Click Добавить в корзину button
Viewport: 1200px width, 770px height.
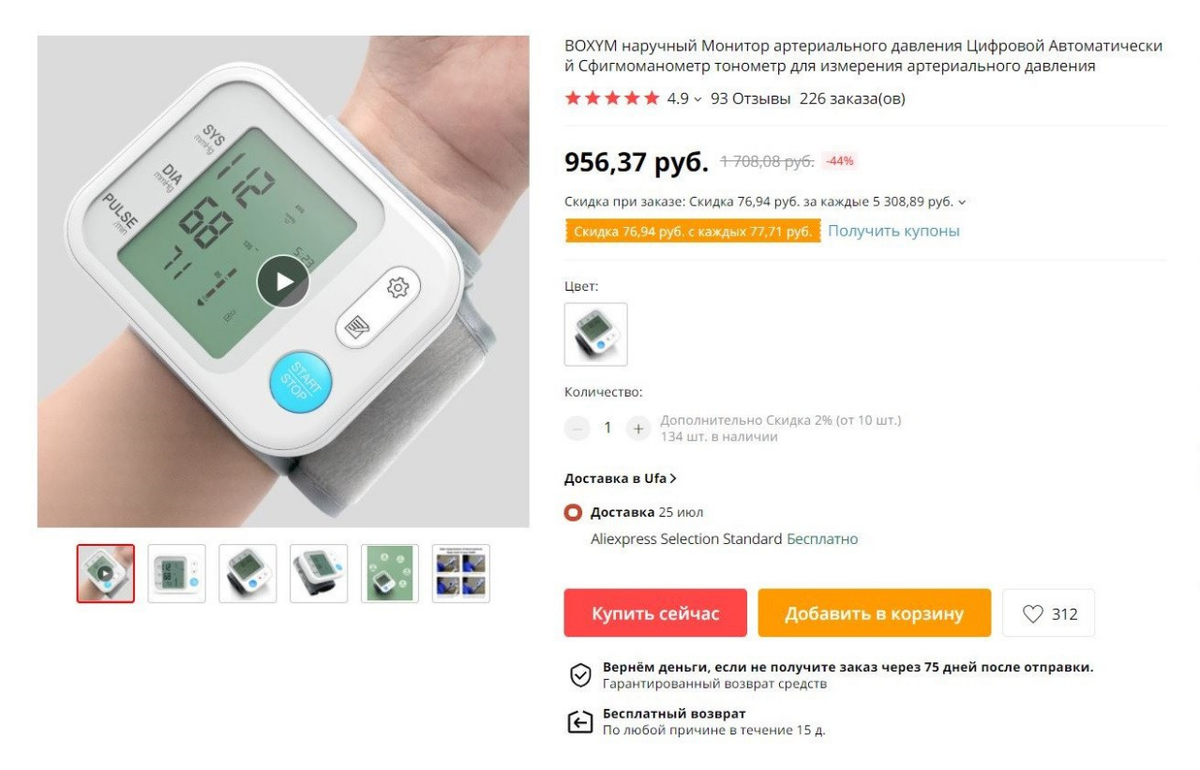coord(874,613)
